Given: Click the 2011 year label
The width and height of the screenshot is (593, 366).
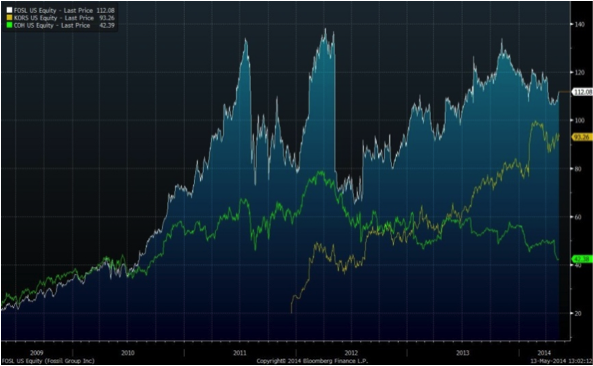Looking at the screenshot, I should (x=239, y=353).
